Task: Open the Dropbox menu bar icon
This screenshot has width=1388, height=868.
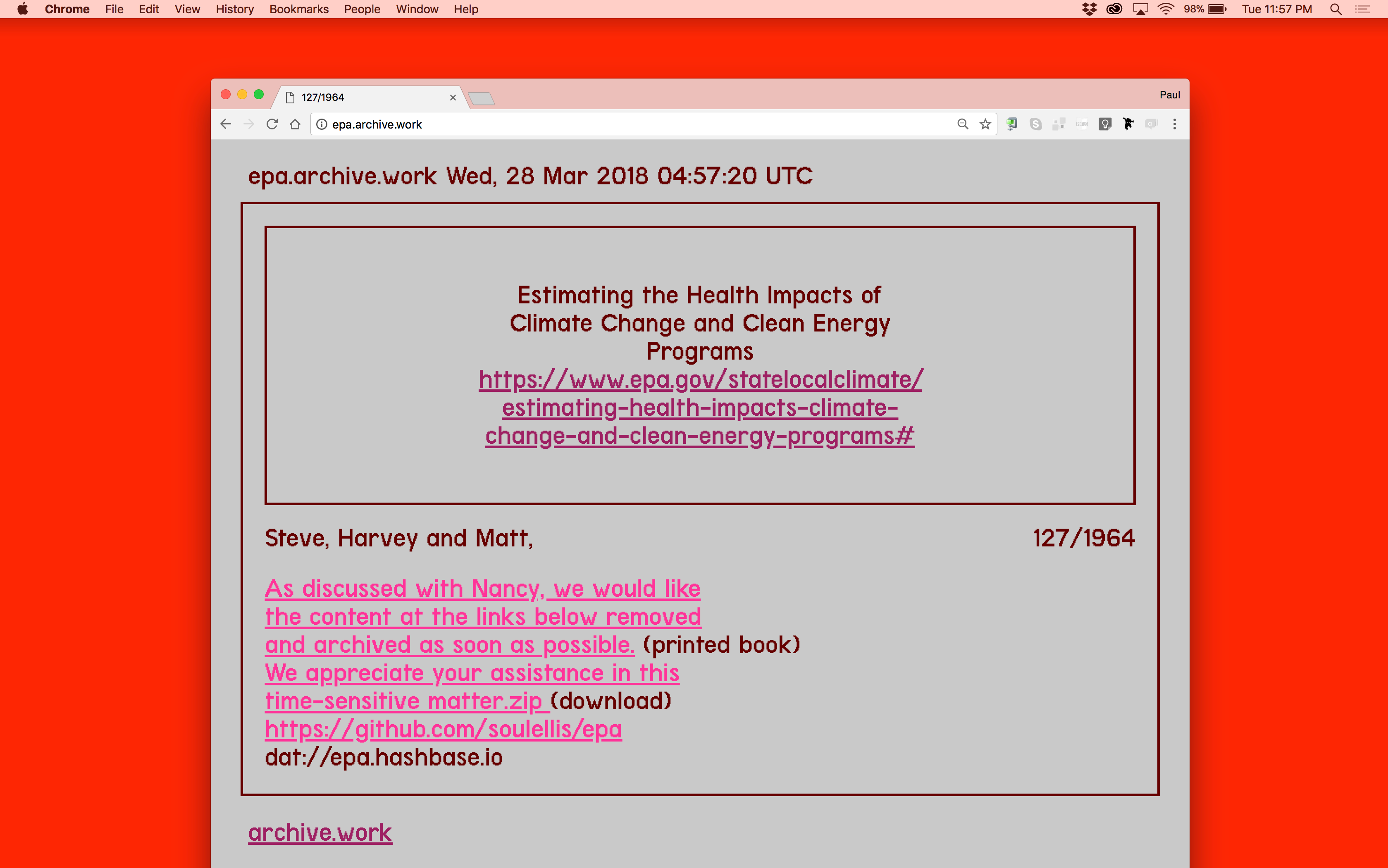Action: click(x=1089, y=9)
